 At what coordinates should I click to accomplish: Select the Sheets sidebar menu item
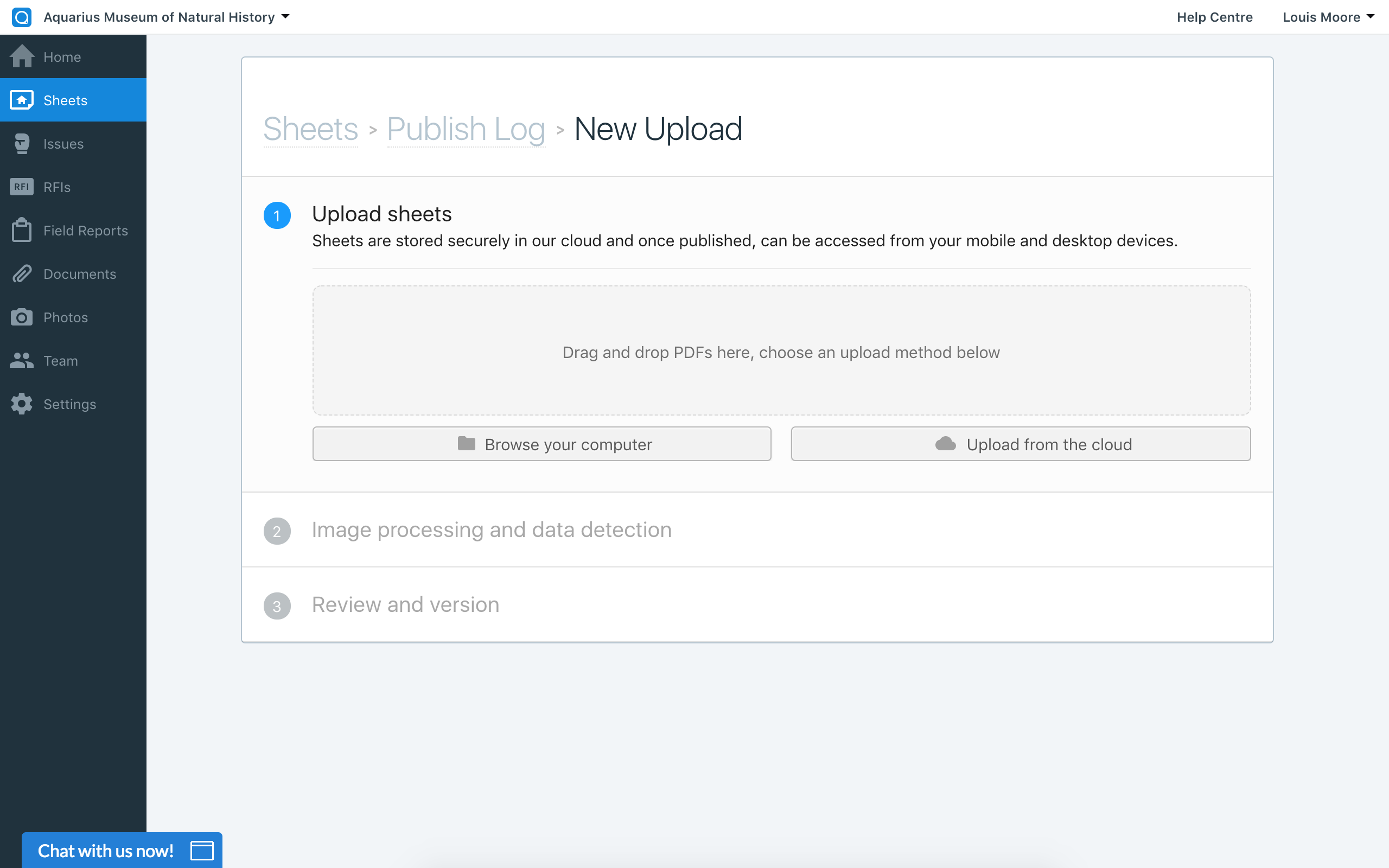point(66,100)
